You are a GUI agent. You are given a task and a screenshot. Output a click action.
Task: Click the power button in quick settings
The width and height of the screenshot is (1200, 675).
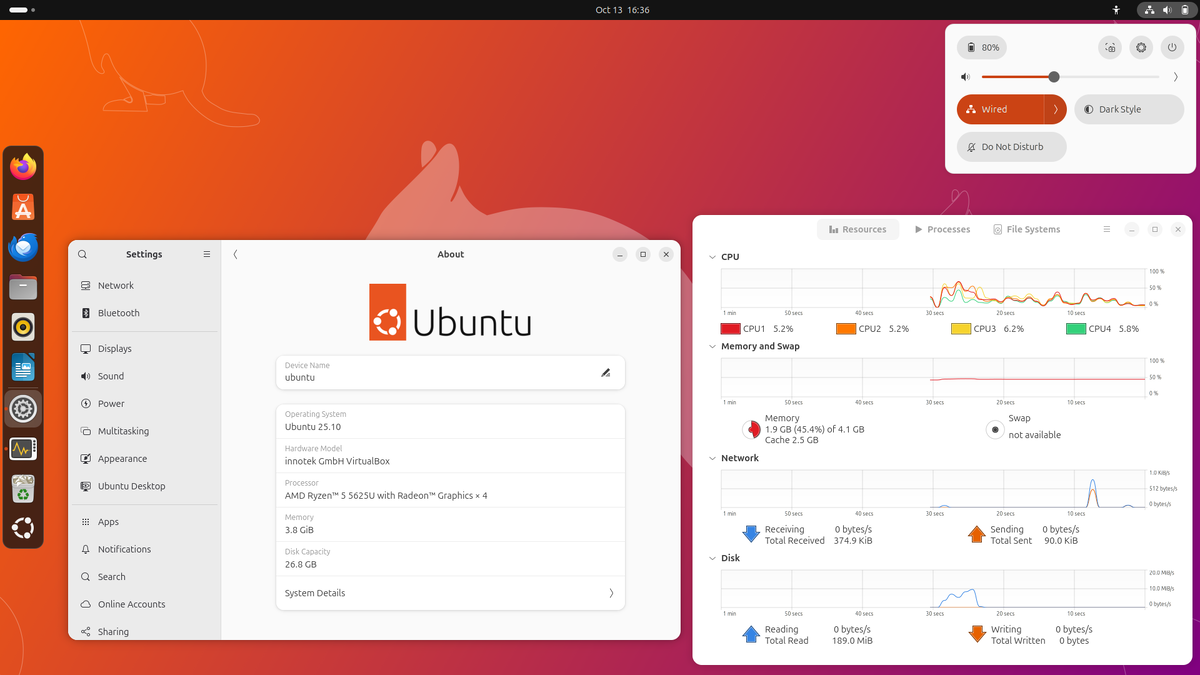coord(1172,47)
